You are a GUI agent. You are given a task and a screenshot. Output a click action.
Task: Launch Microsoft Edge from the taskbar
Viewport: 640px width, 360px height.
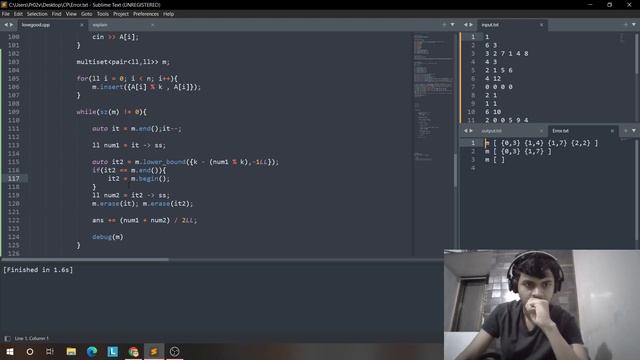tap(92, 351)
